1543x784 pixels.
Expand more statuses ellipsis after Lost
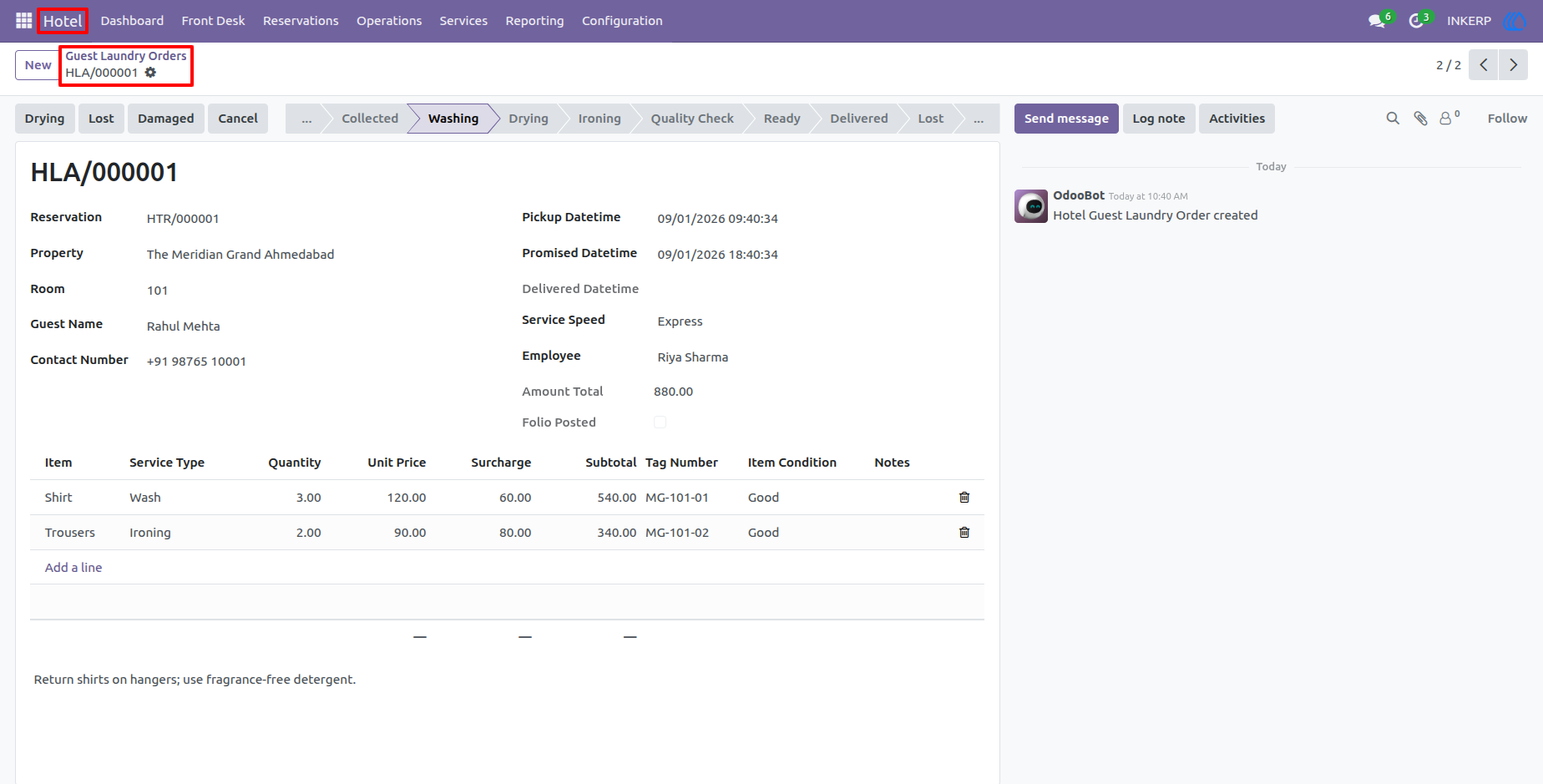978,119
